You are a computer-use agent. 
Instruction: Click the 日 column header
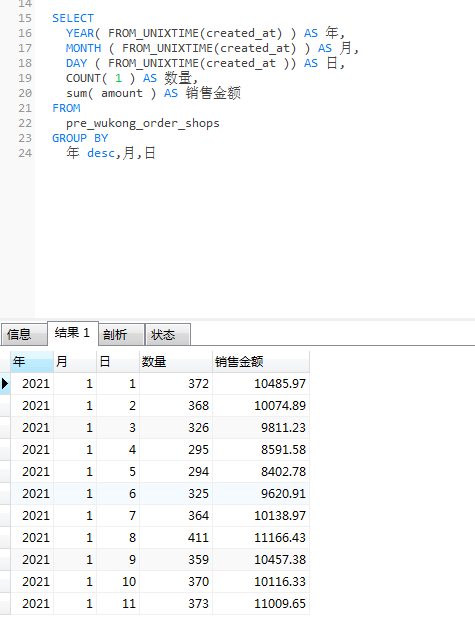point(118,361)
